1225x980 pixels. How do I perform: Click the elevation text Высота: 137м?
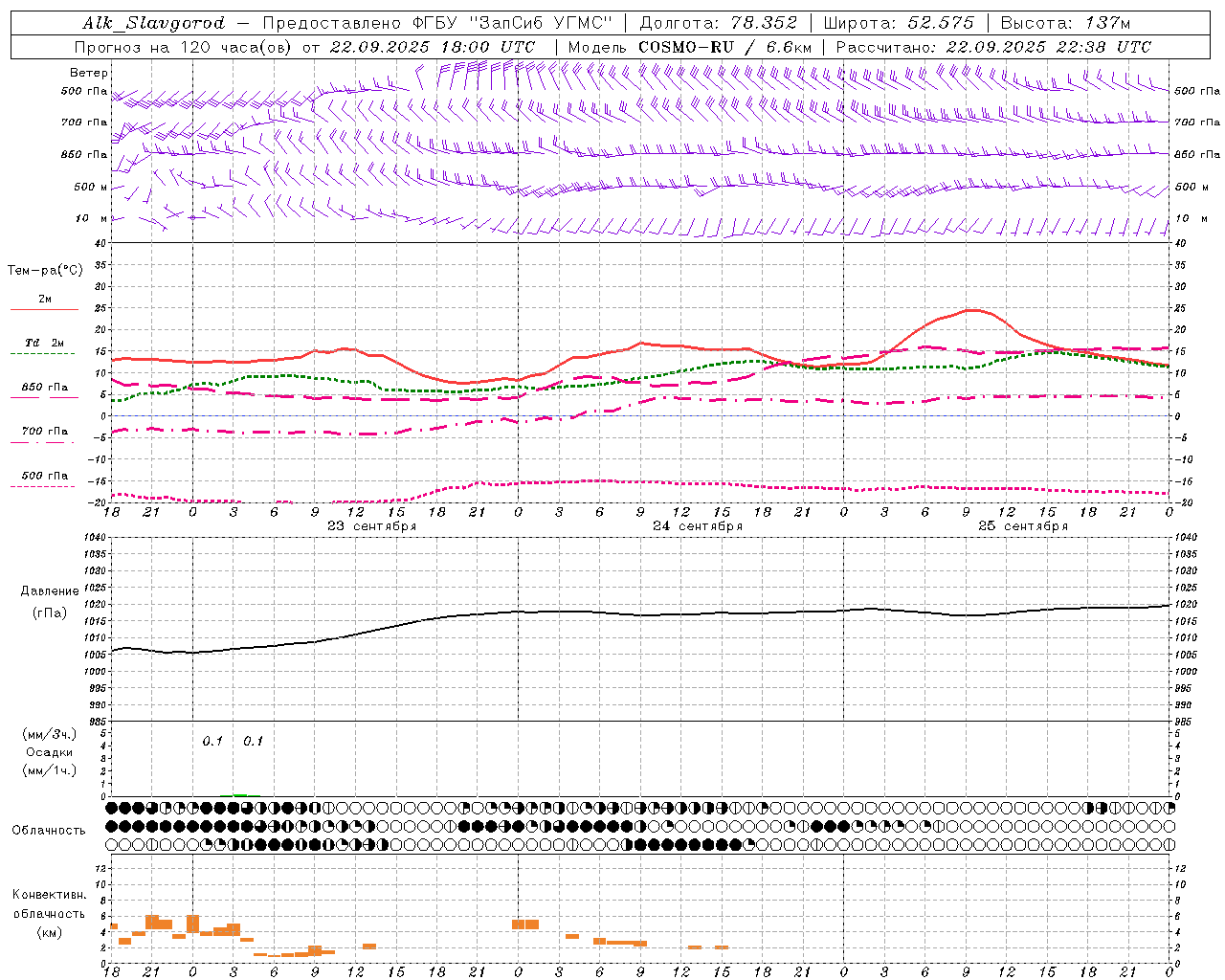(x=1065, y=23)
